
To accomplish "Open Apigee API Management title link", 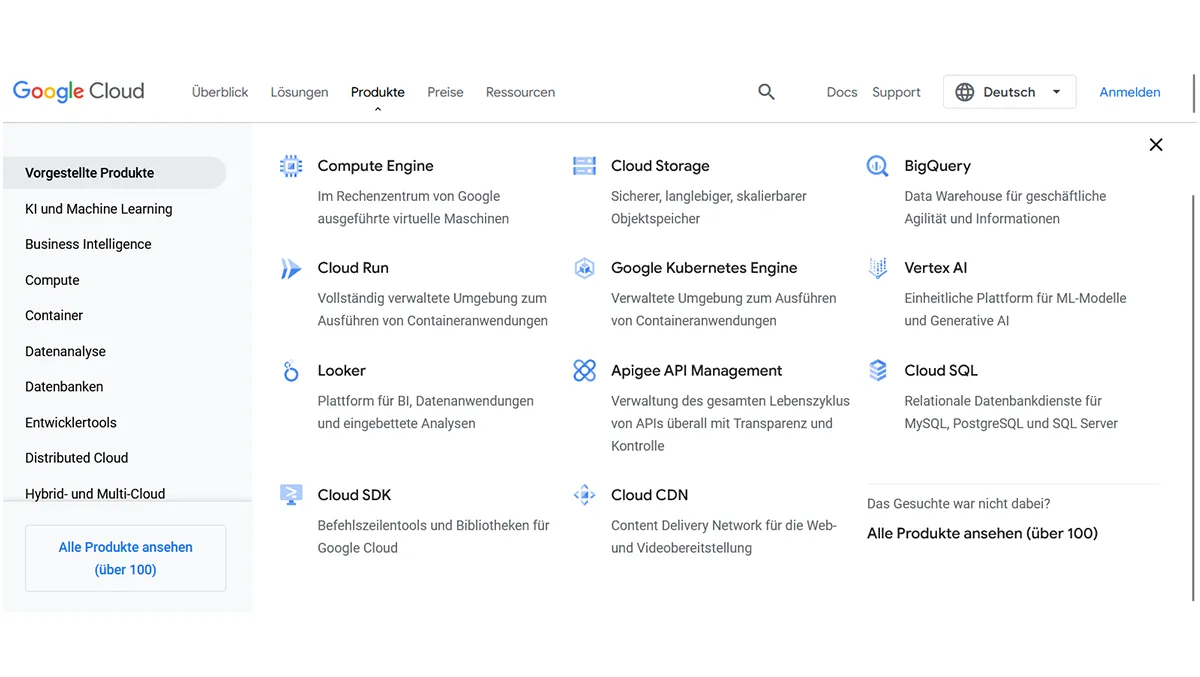I will pos(697,371).
